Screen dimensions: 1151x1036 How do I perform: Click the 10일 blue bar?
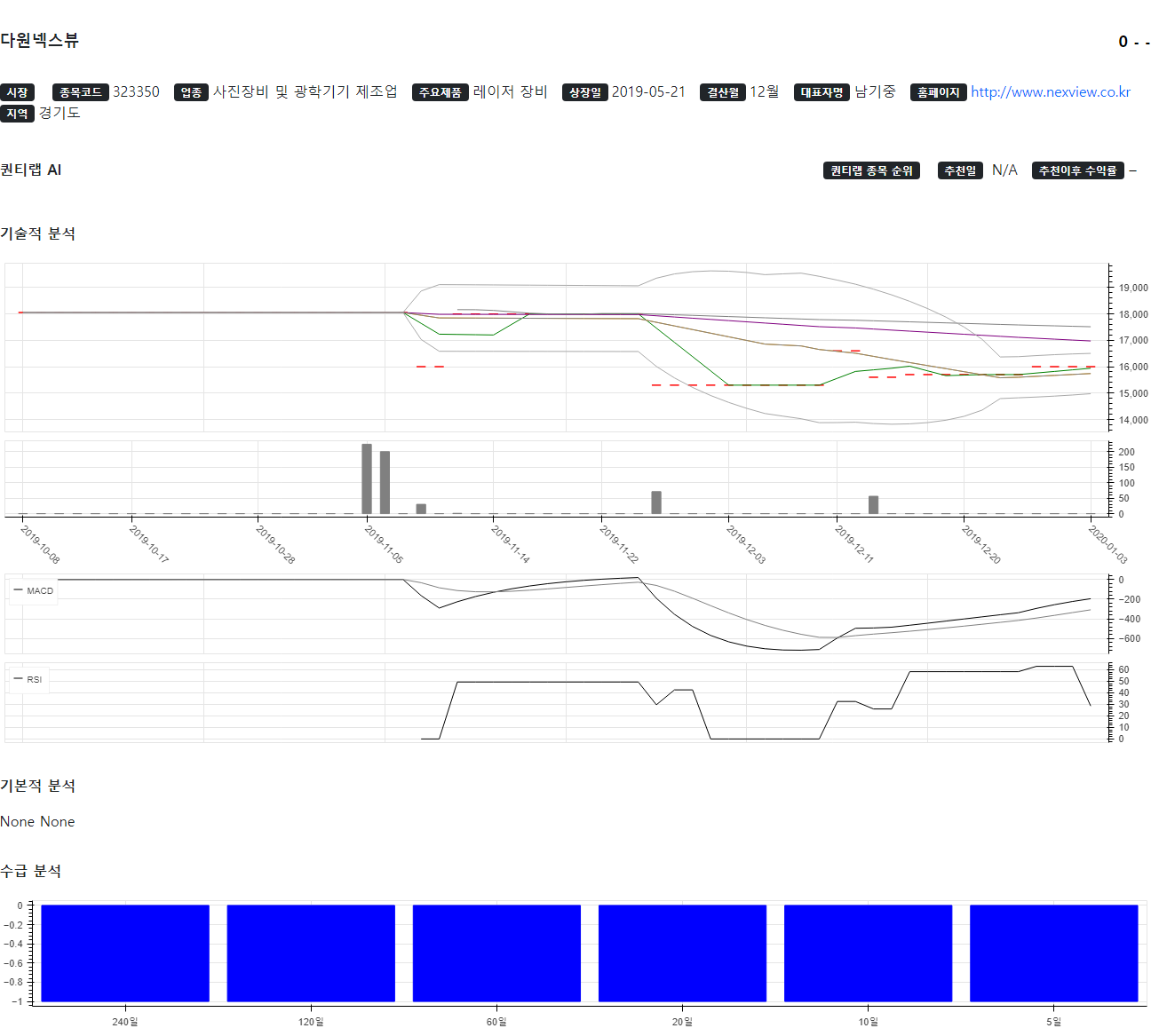868,953
